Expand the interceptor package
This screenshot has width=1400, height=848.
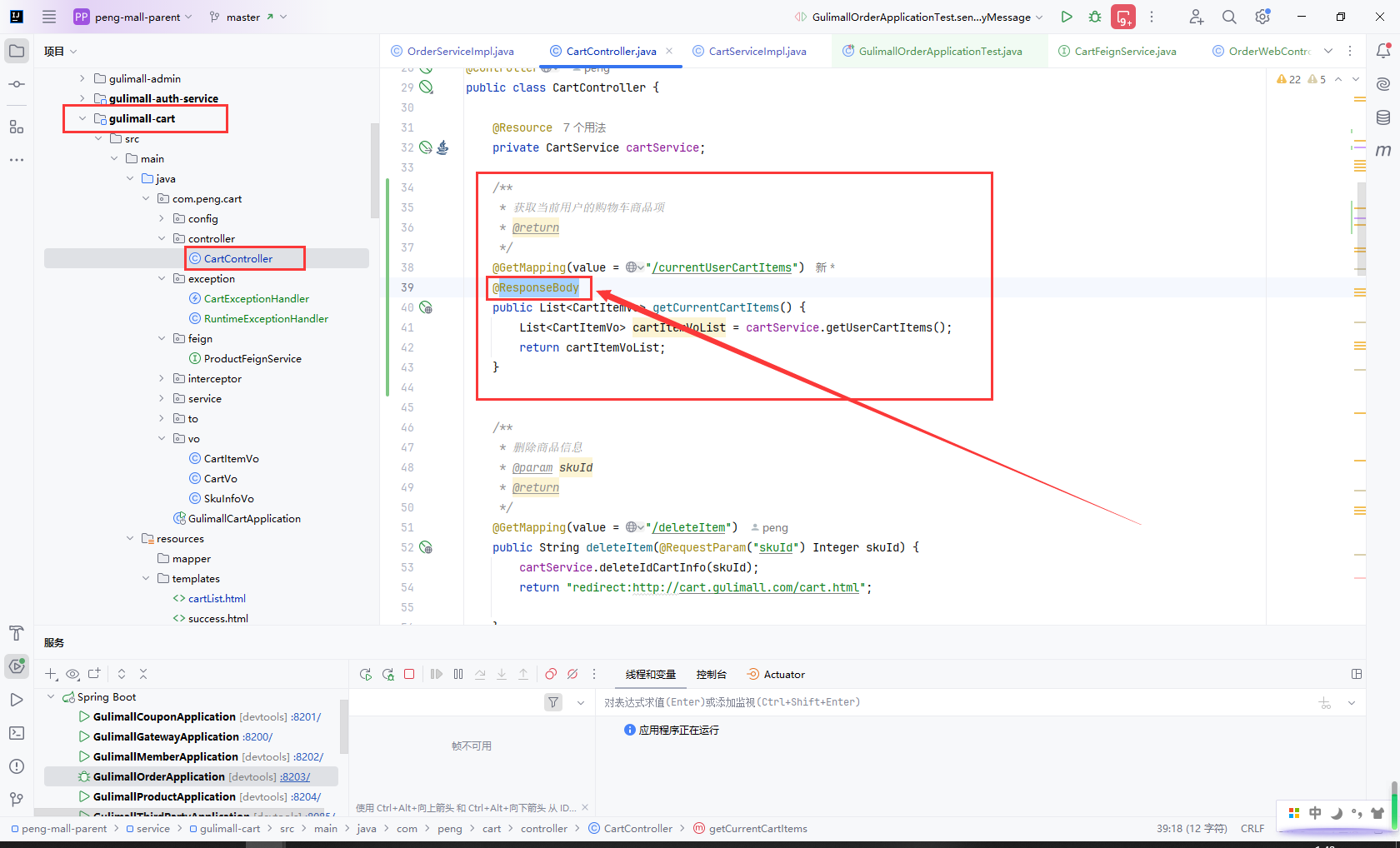point(162,378)
